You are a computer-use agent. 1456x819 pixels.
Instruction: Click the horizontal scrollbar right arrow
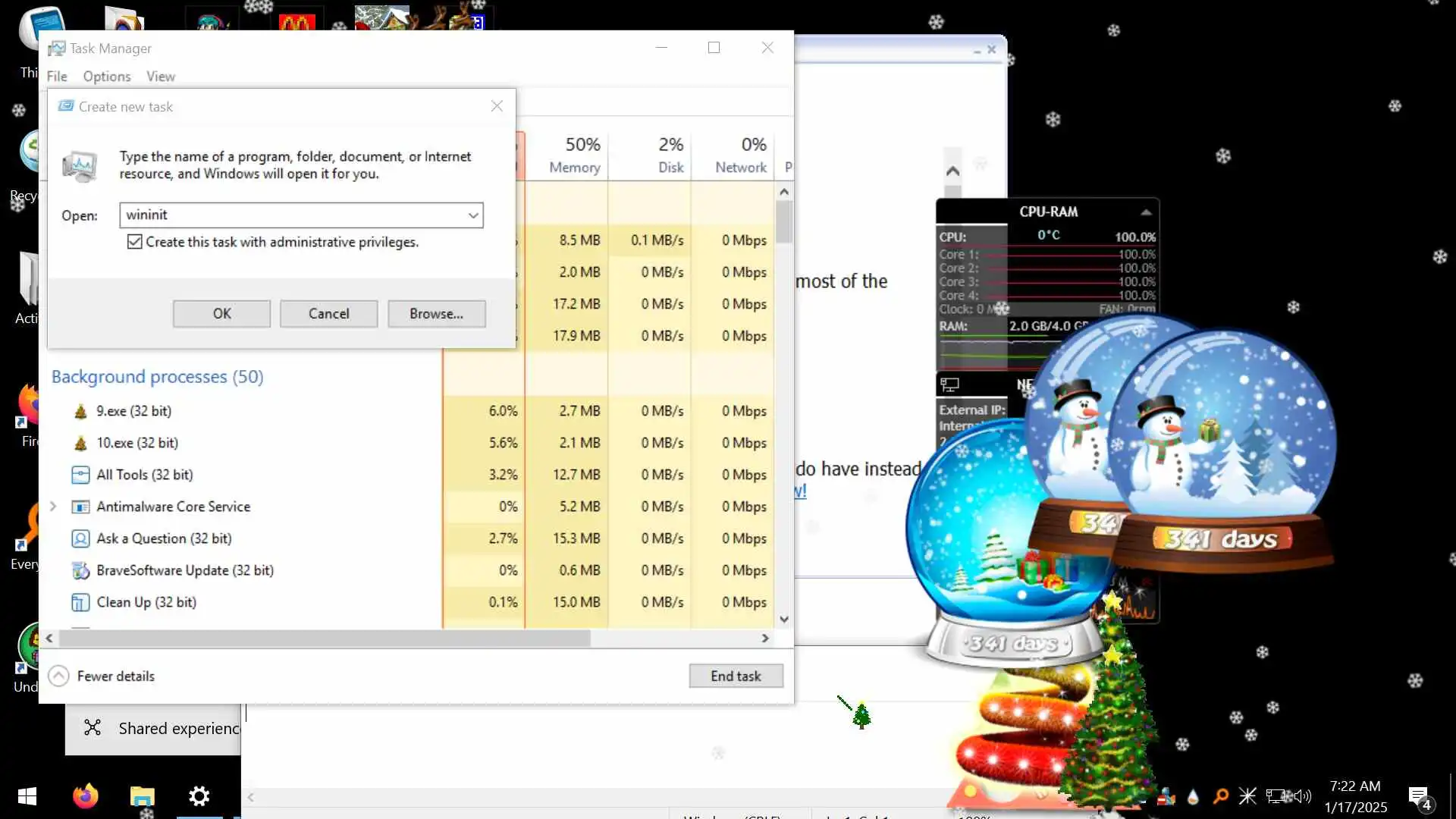765,639
